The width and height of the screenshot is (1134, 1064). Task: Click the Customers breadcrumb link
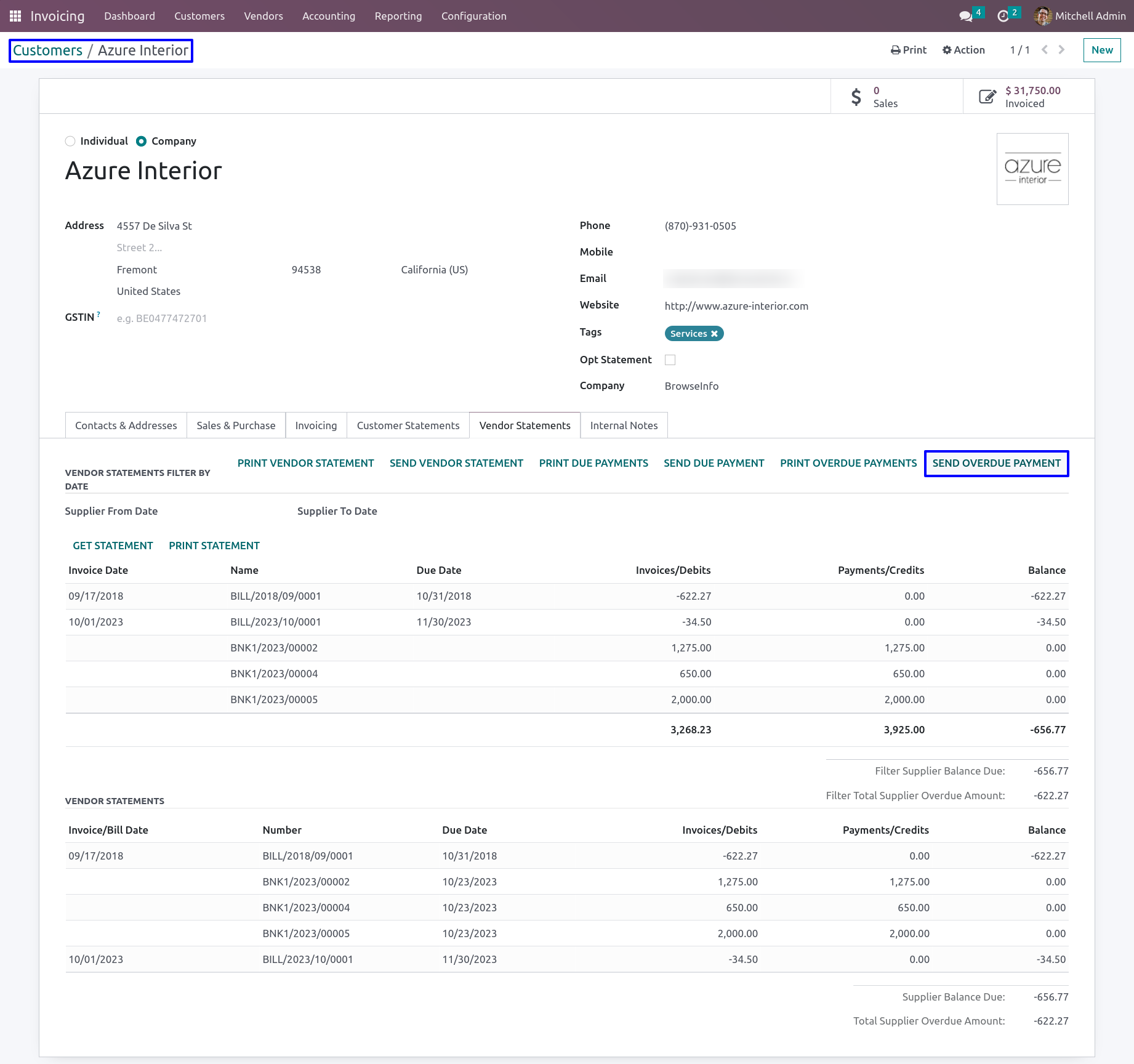point(48,50)
